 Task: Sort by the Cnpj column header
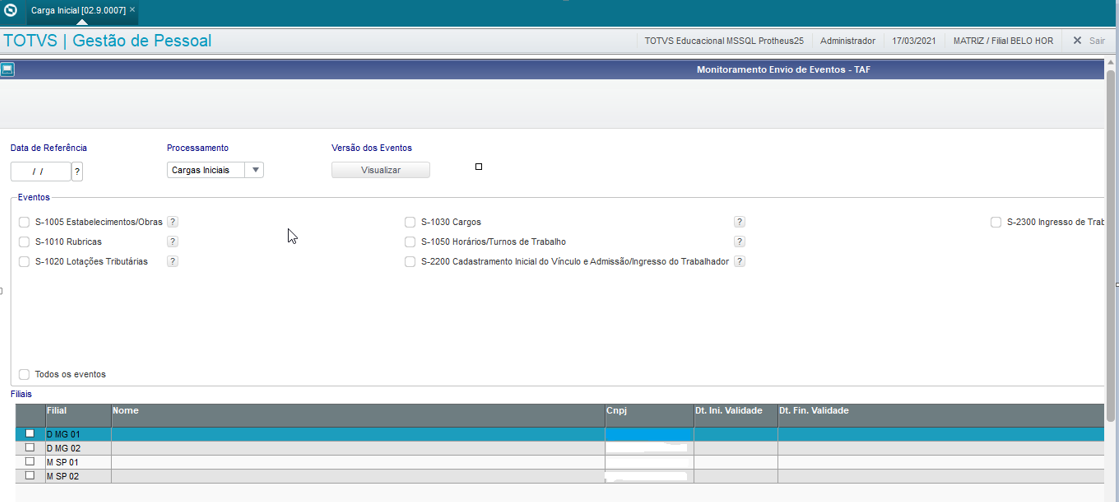[x=649, y=415]
